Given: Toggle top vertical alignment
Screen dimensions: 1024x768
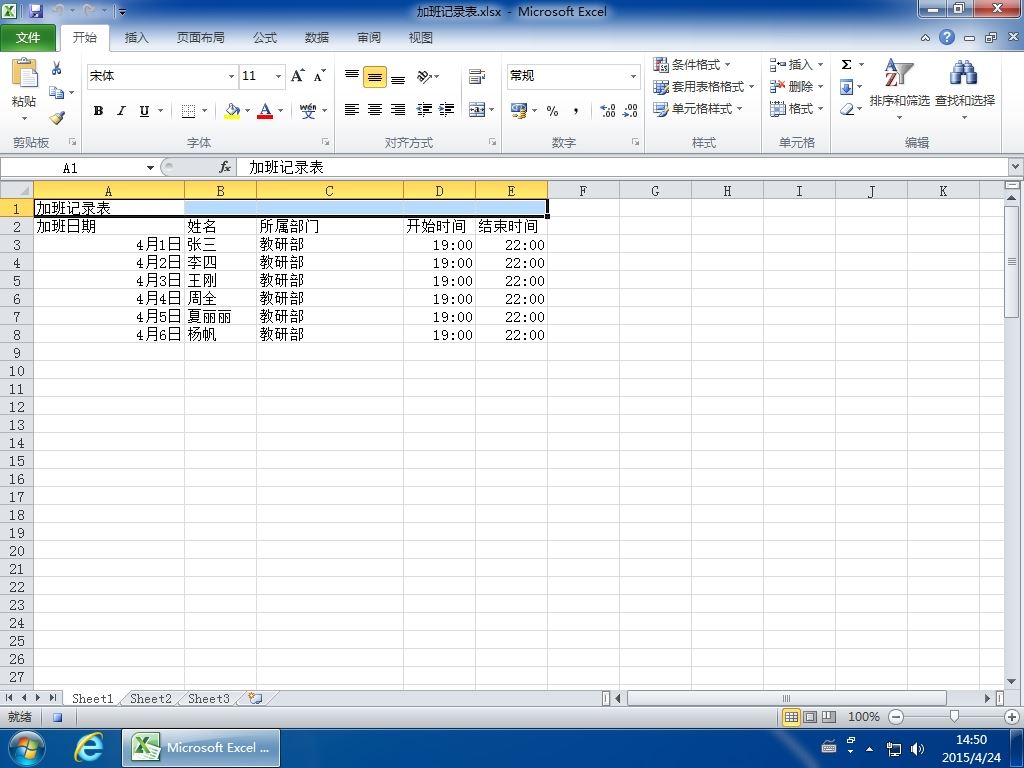Looking at the screenshot, I should pyautogui.click(x=352, y=76).
